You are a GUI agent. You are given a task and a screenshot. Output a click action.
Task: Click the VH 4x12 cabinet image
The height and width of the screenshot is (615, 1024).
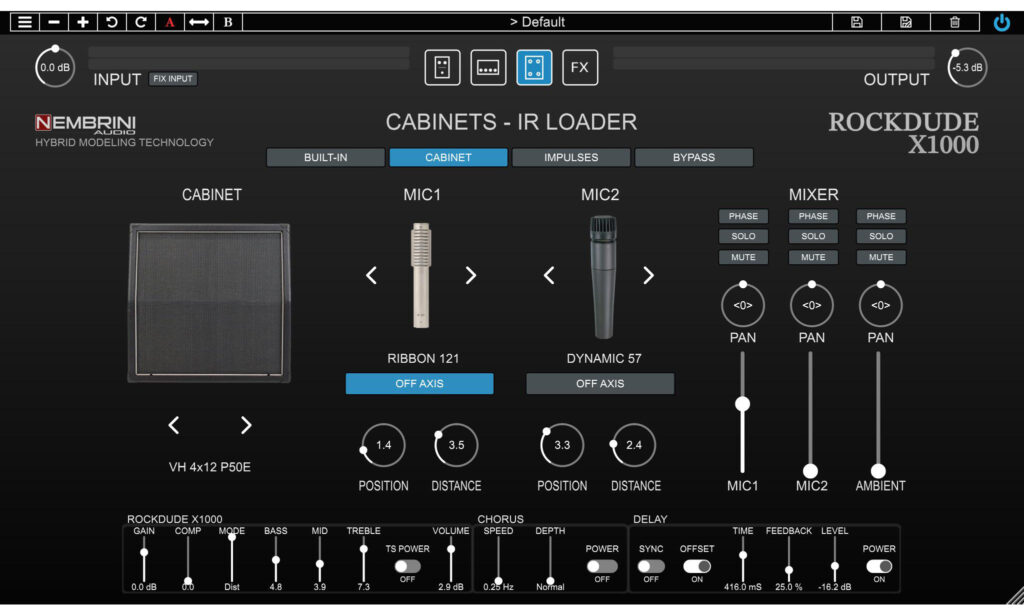[x=209, y=303]
